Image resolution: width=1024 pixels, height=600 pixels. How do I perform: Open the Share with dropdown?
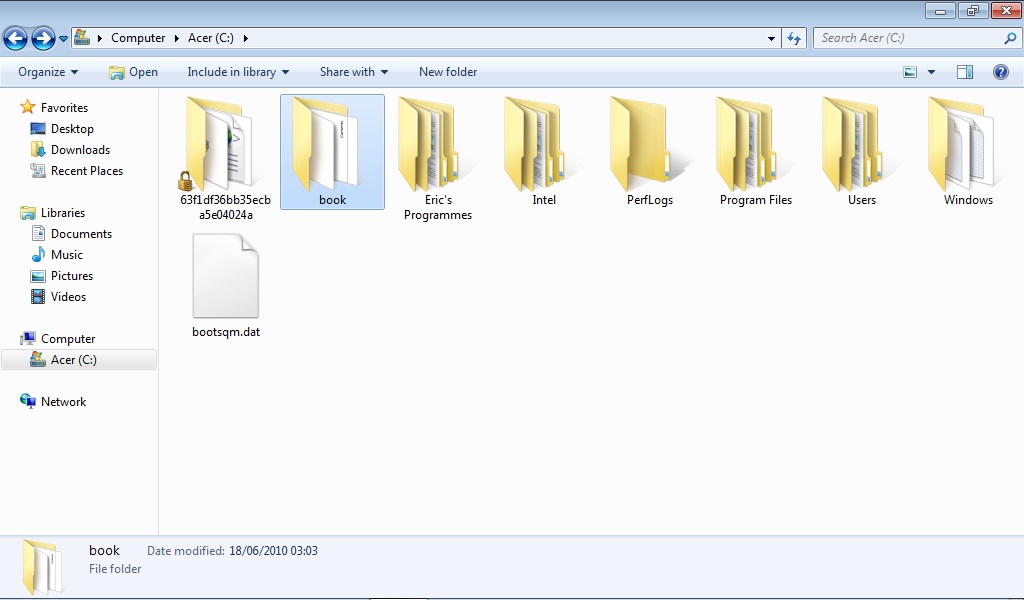click(x=352, y=71)
